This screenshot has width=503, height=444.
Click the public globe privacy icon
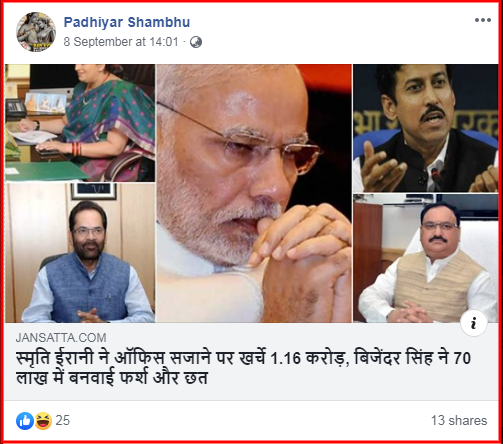point(196,42)
